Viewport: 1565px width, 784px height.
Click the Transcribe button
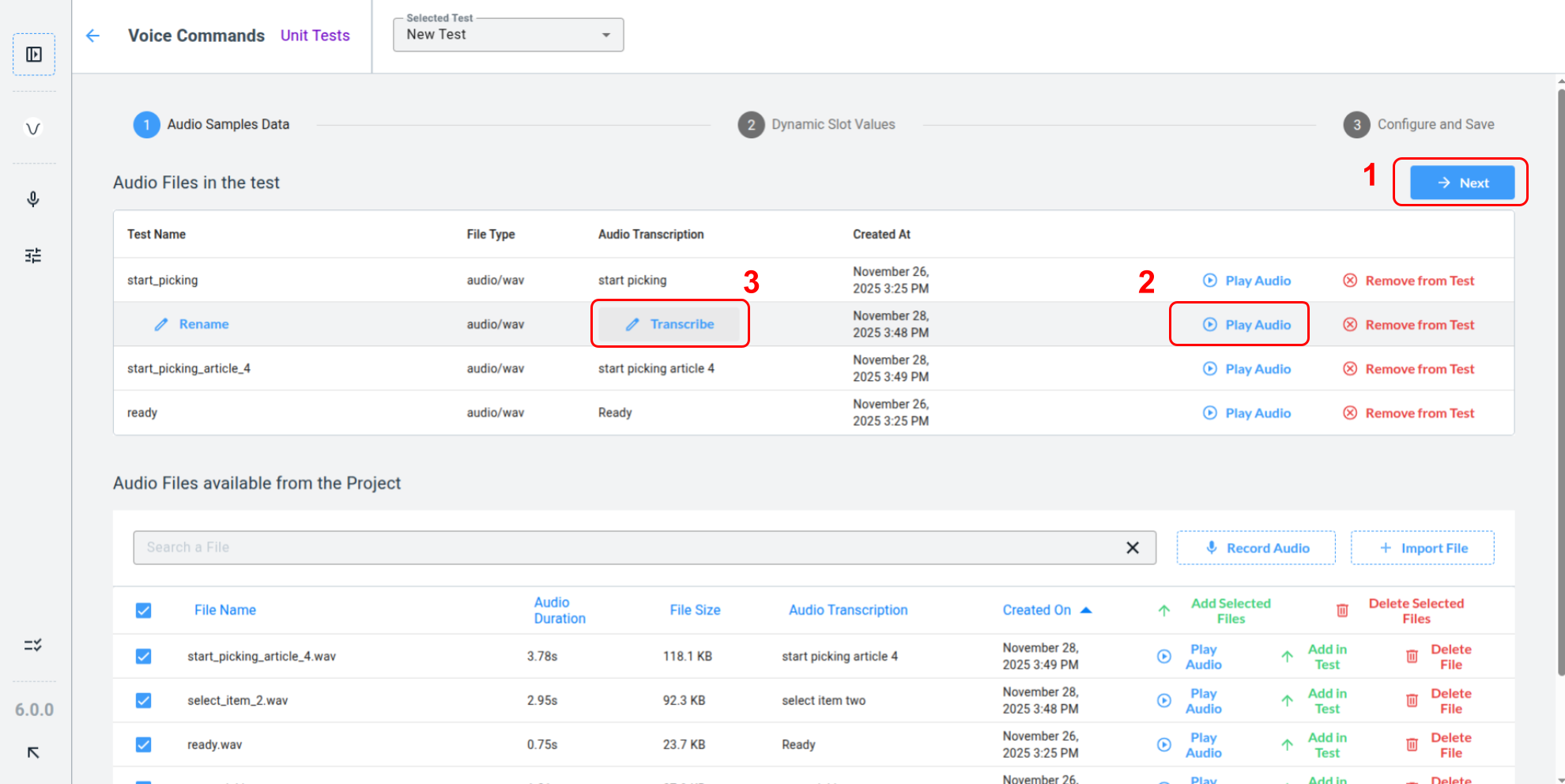669,324
